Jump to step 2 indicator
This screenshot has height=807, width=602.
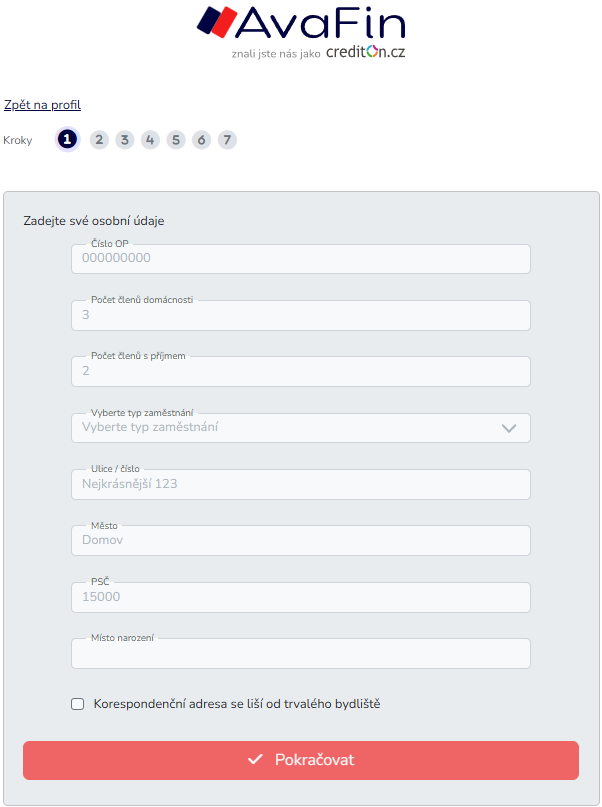click(99, 140)
